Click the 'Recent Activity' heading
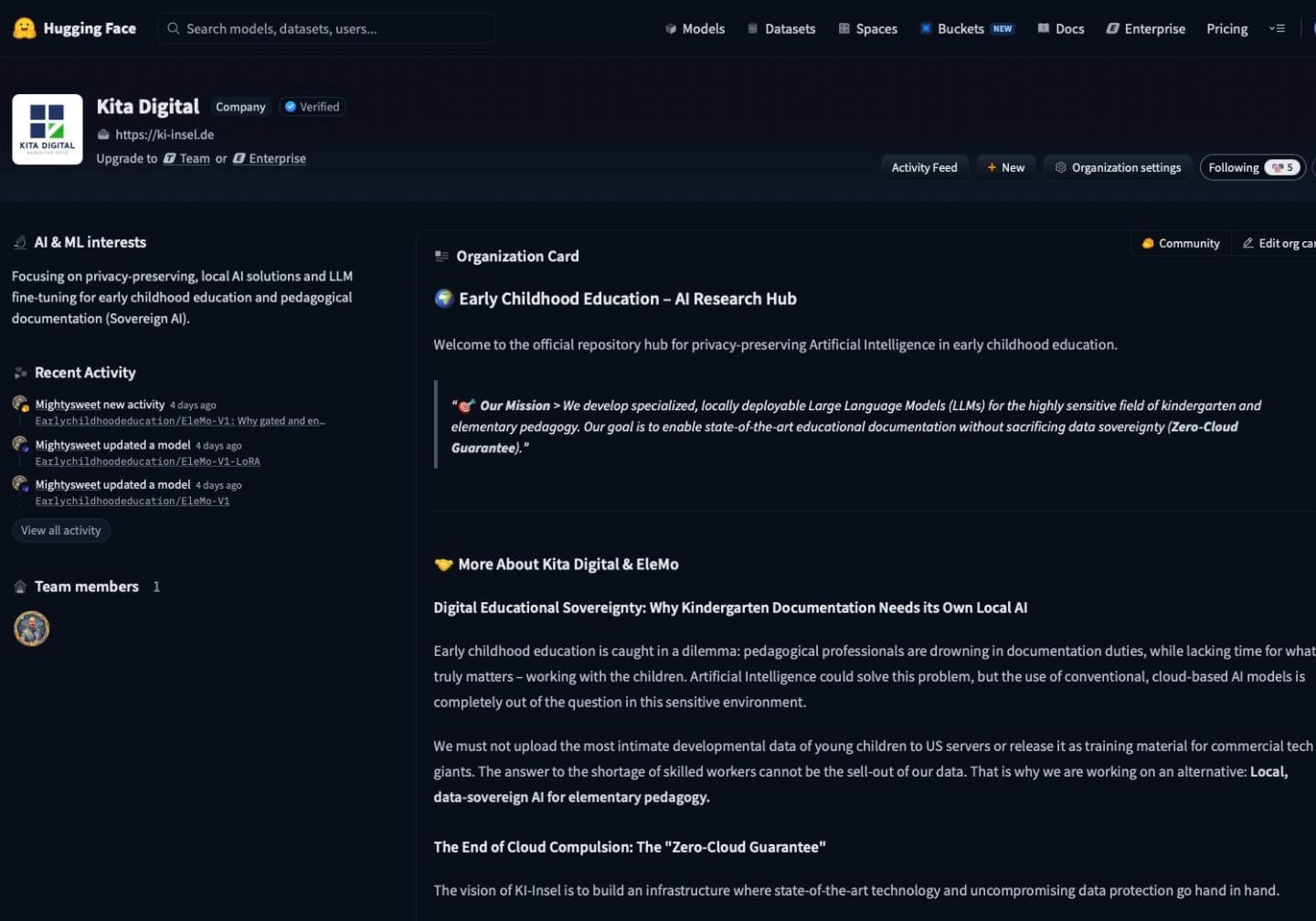 point(85,373)
